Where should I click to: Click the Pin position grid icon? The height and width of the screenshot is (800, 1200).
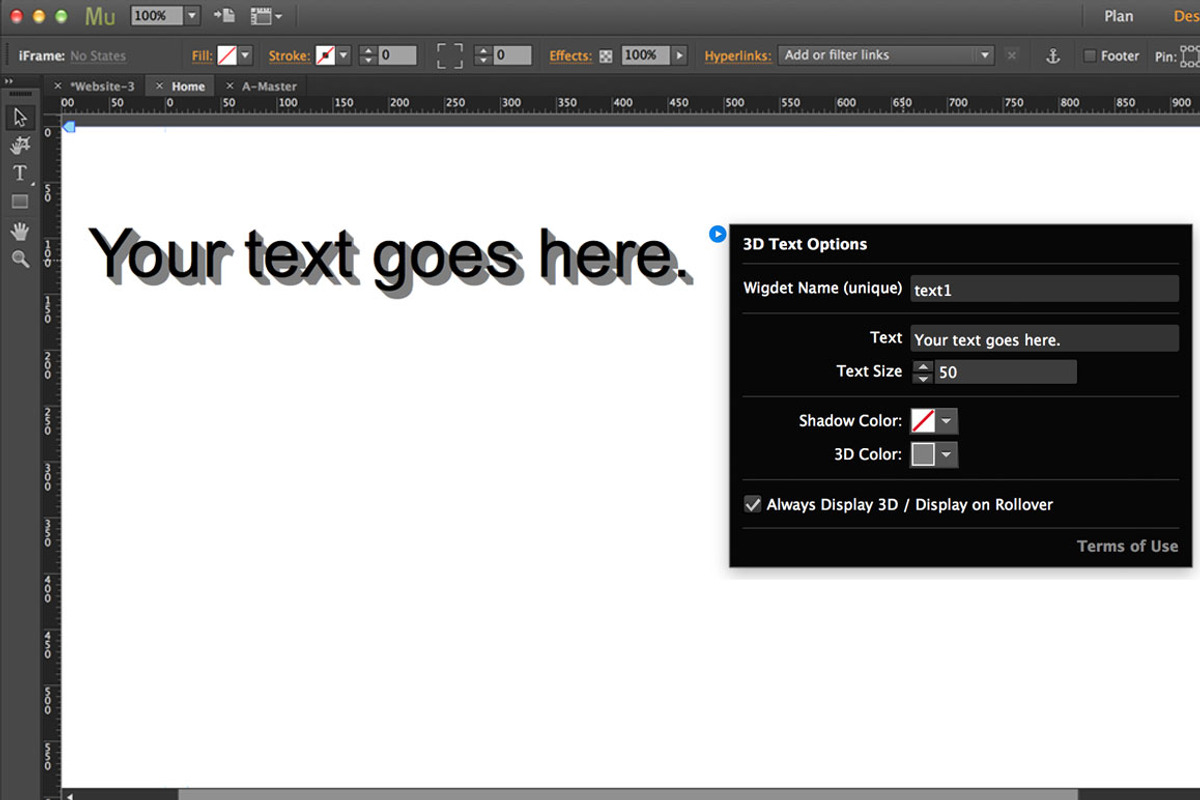tap(1191, 56)
